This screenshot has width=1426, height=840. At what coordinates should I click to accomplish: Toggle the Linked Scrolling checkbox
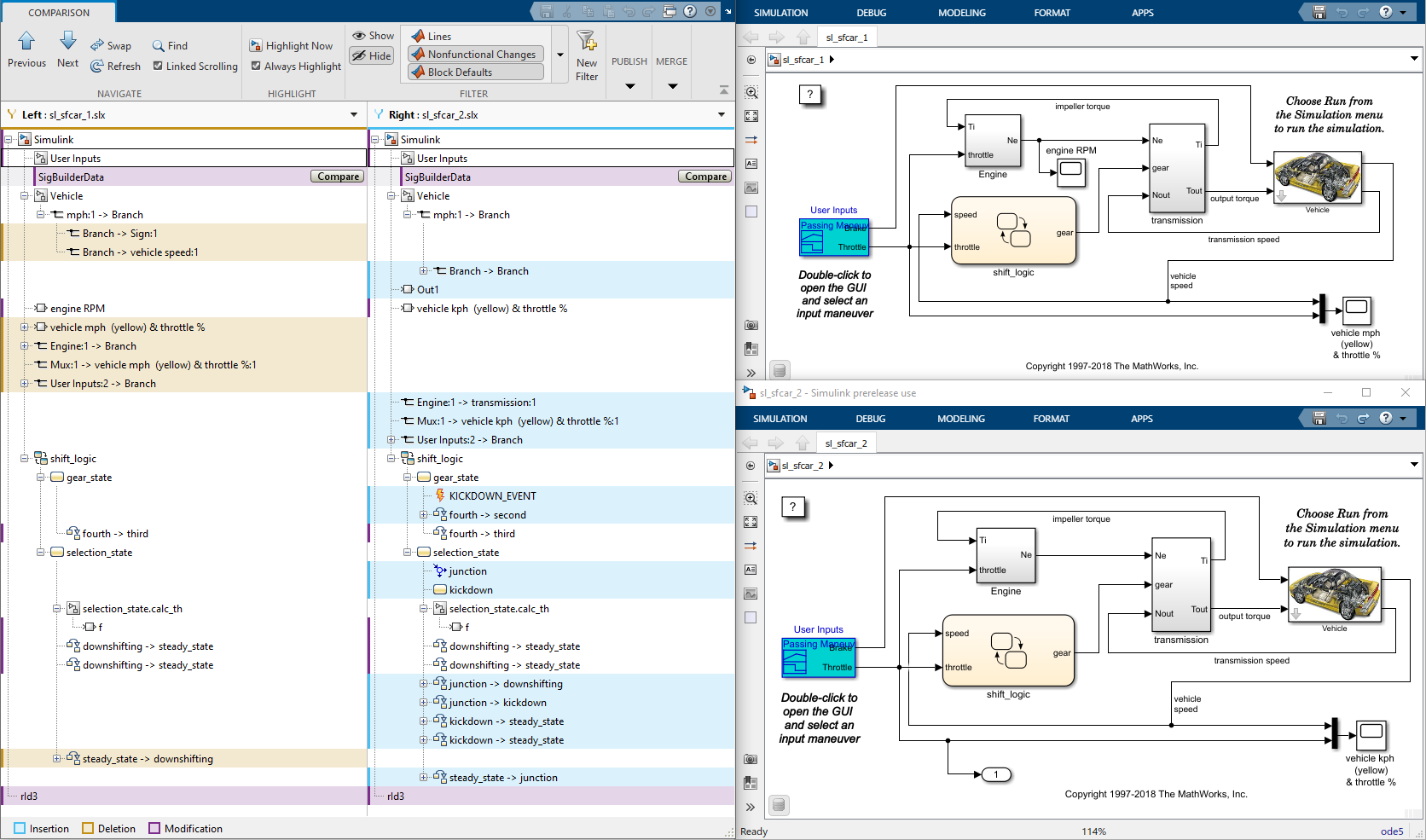(158, 66)
